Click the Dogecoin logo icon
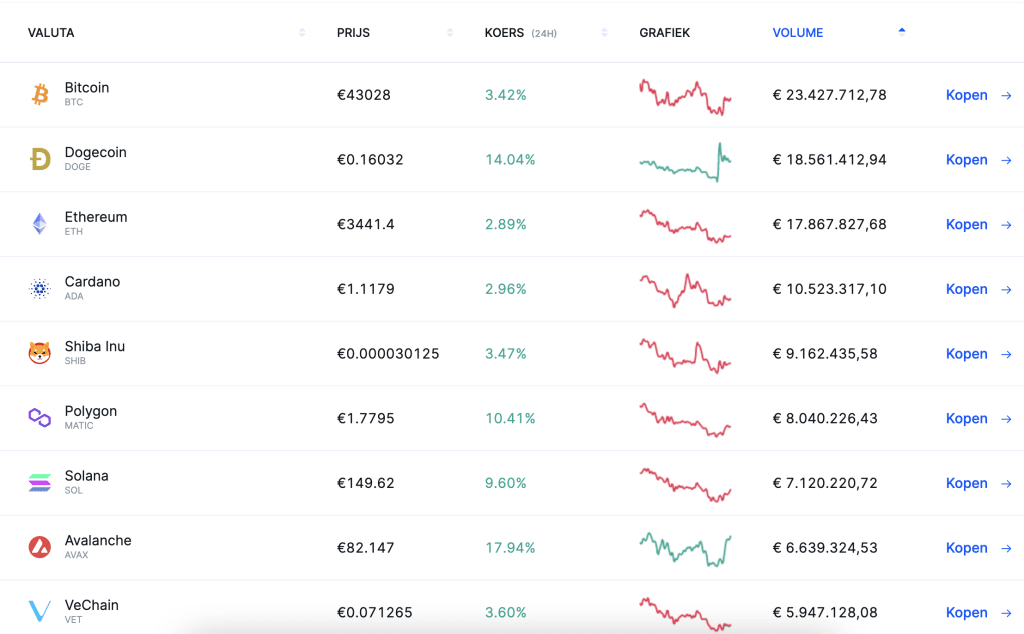This screenshot has width=1024, height=634. 40,159
